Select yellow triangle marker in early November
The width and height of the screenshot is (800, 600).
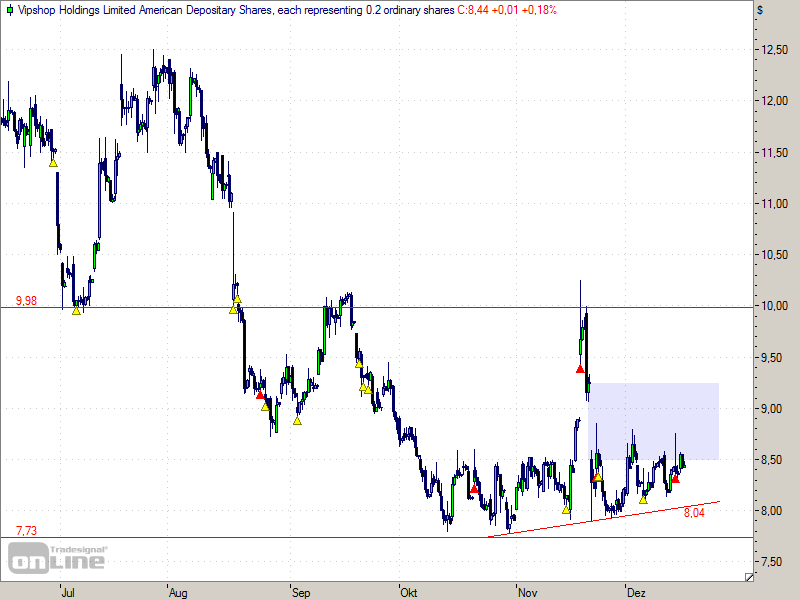(x=566, y=510)
